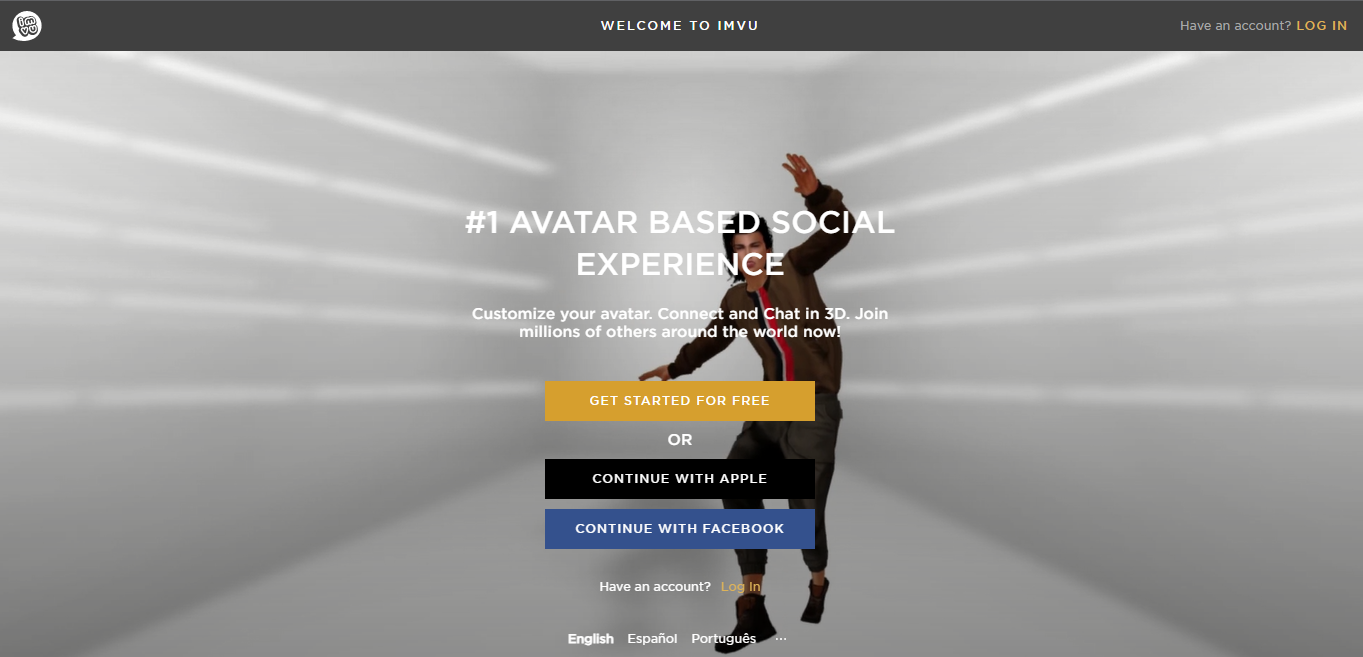Screen dimensions: 1363x657
Task: Switch language to Español
Action: point(652,639)
